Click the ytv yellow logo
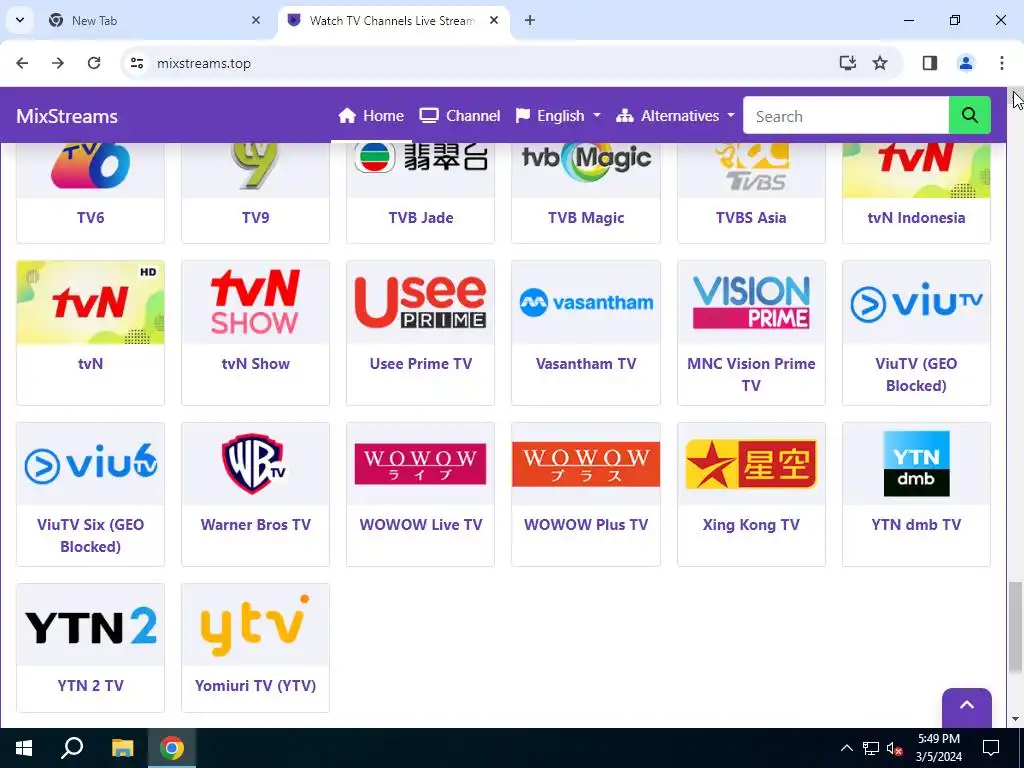The image size is (1024, 768). click(255, 625)
